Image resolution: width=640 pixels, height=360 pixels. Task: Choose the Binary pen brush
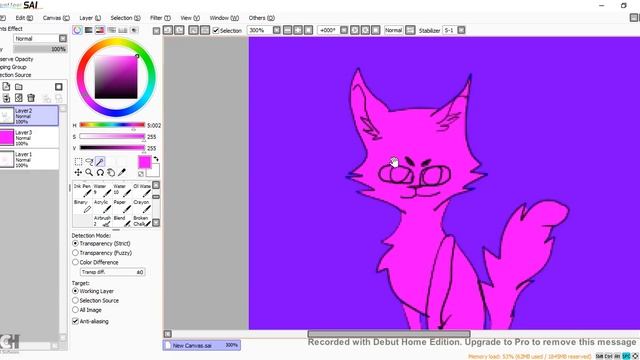coord(83,206)
